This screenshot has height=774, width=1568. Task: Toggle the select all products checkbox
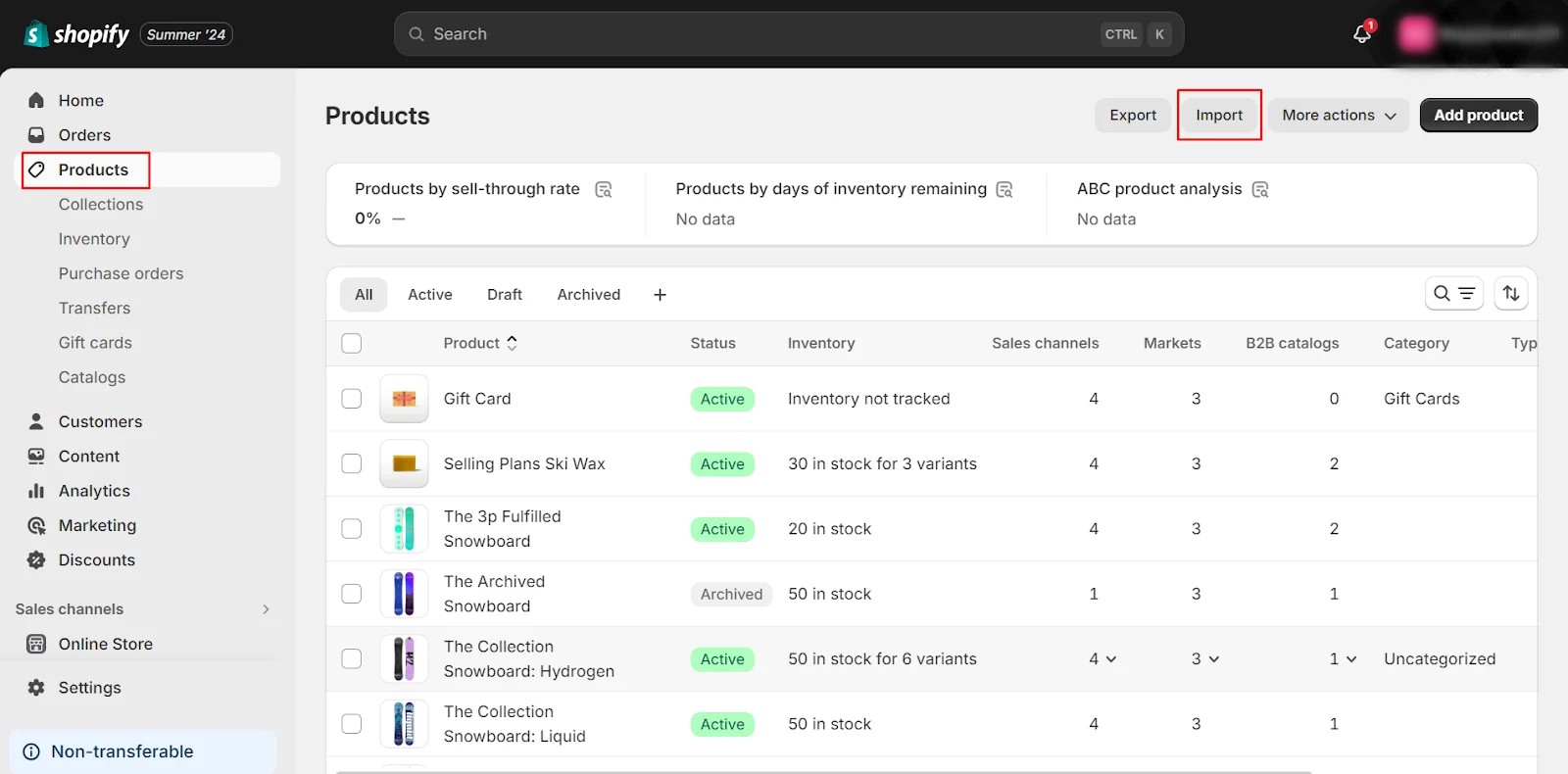(352, 343)
